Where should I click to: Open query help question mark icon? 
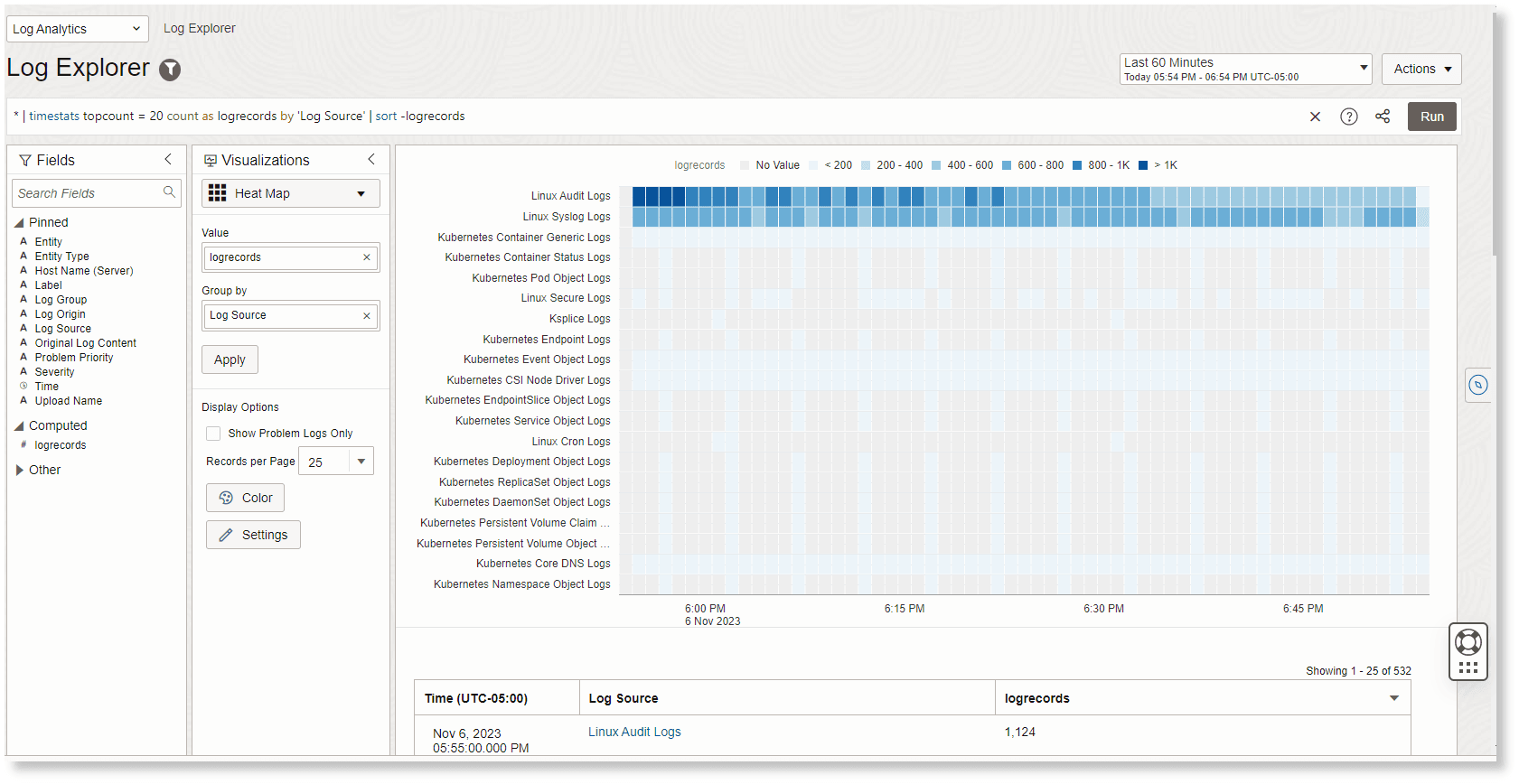[1348, 117]
